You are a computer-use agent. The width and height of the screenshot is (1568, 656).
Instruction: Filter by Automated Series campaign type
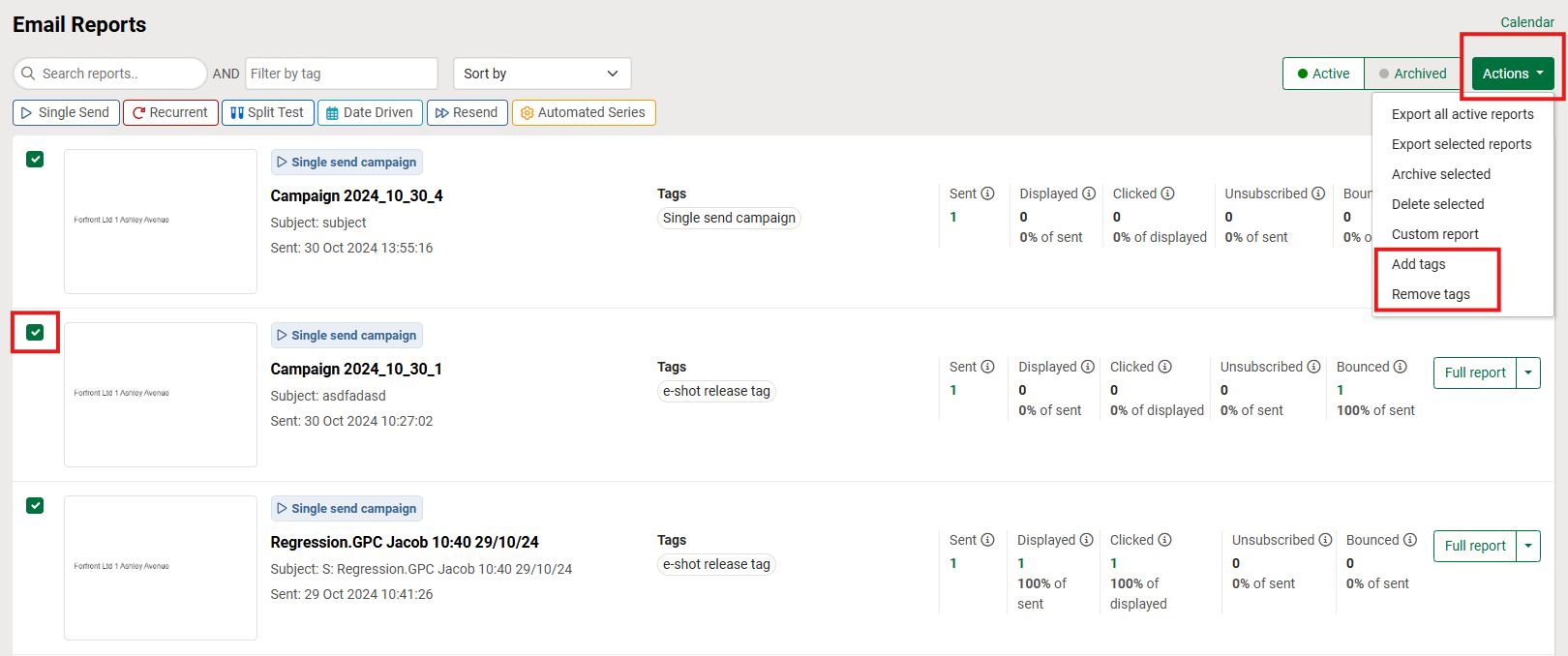[x=583, y=112]
